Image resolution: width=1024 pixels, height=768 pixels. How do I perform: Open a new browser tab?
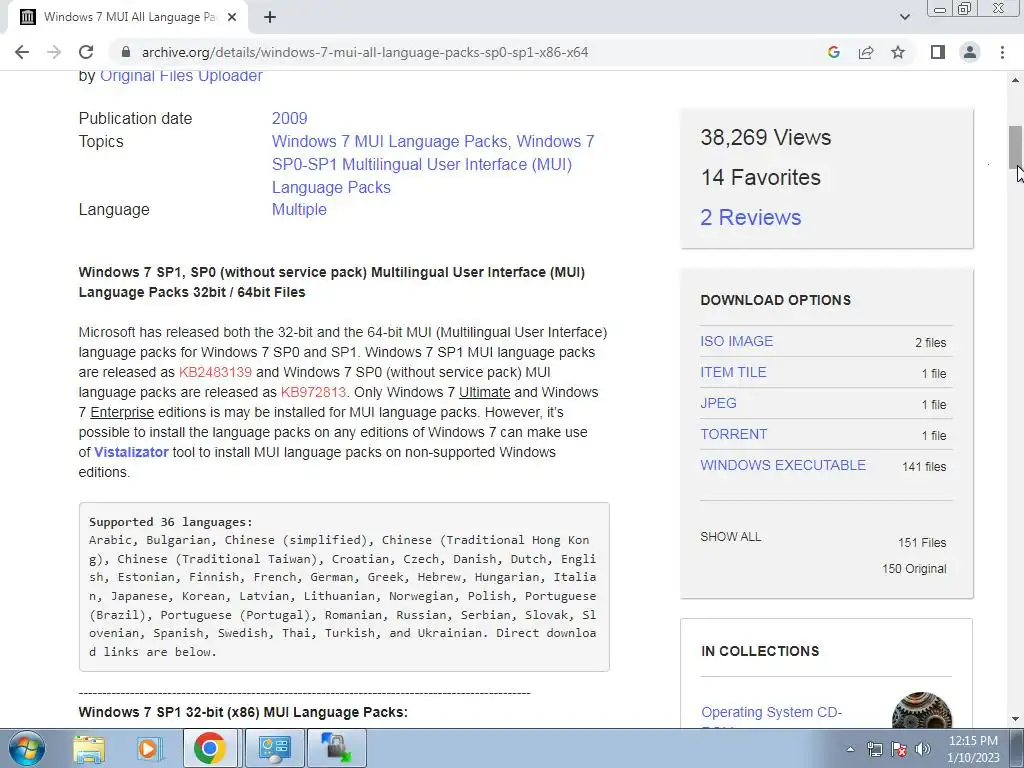(x=270, y=17)
